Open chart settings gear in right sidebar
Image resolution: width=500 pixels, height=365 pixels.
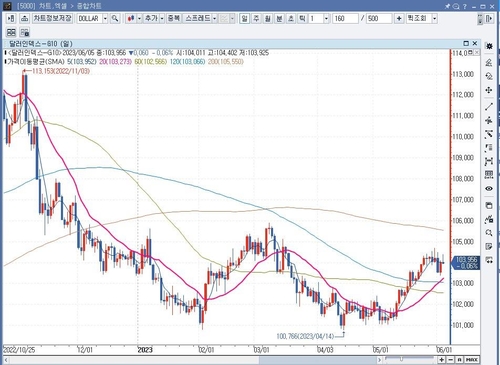tap(489, 46)
